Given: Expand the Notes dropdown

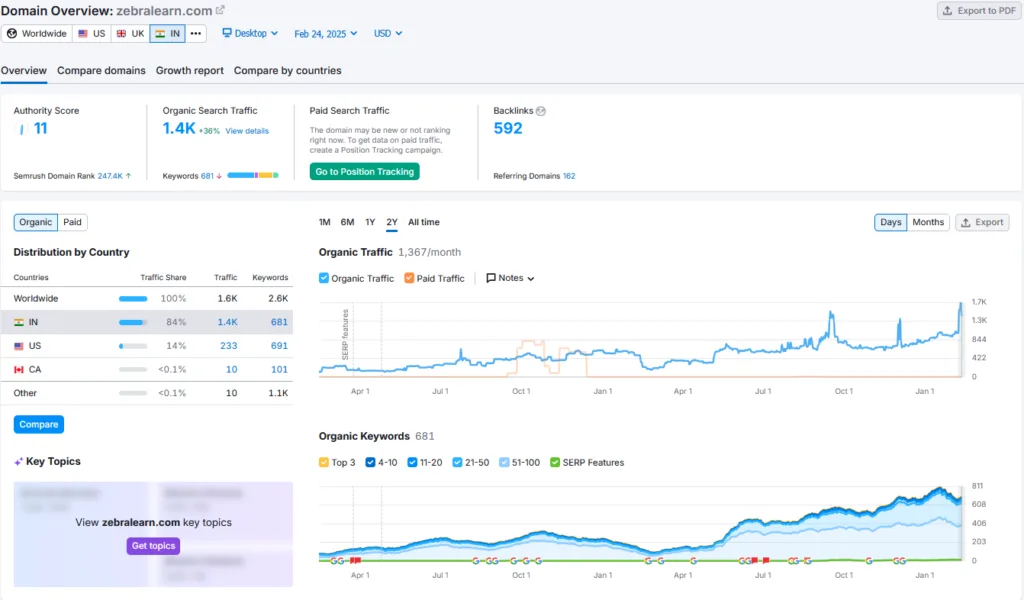Looking at the screenshot, I should coord(510,278).
